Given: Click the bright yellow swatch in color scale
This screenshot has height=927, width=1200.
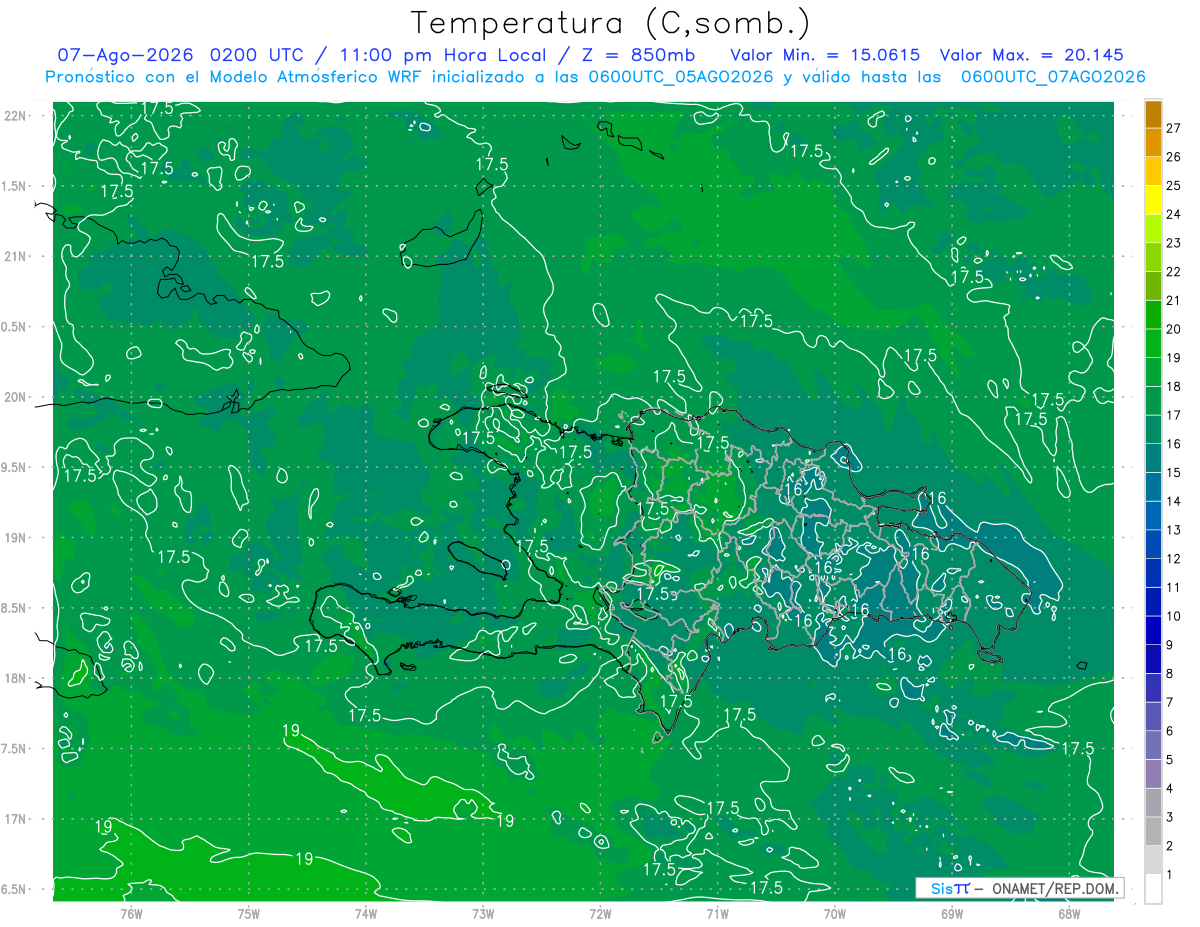Looking at the screenshot, I should (x=1153, y=200).
